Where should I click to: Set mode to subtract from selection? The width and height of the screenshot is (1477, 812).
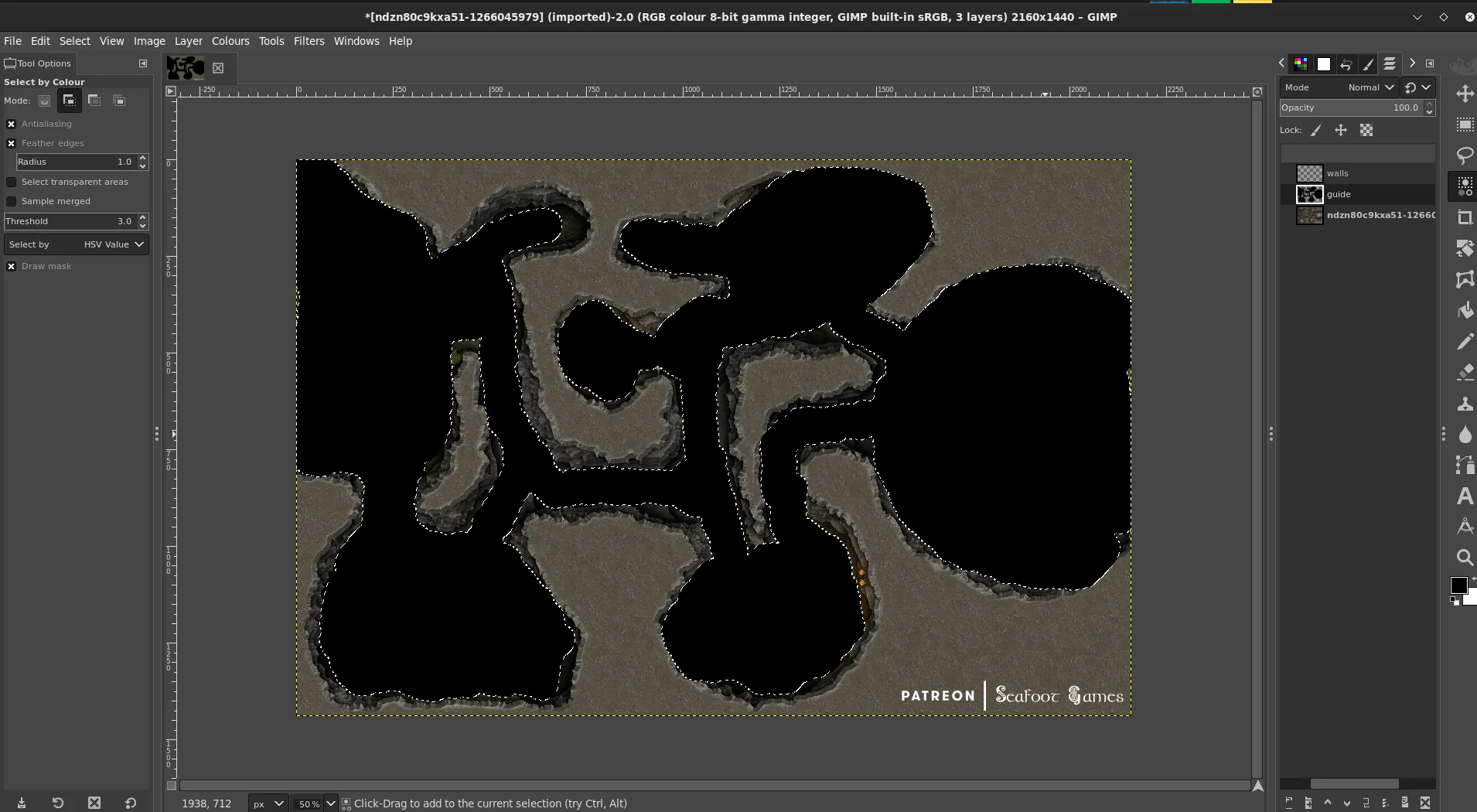[94, 101]
